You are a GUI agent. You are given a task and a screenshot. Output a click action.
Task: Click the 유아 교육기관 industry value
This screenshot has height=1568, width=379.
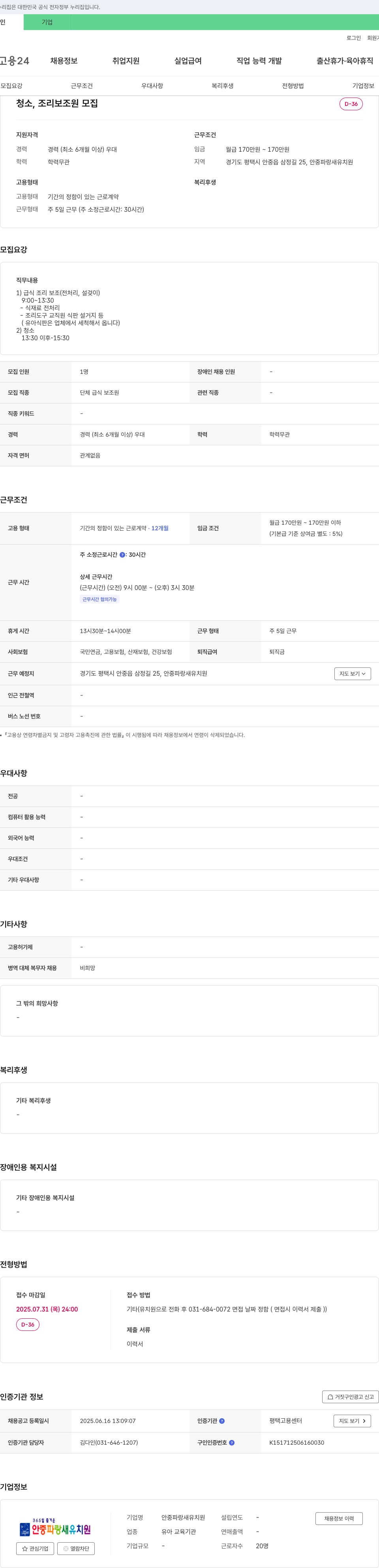[x=179, y=1532]
